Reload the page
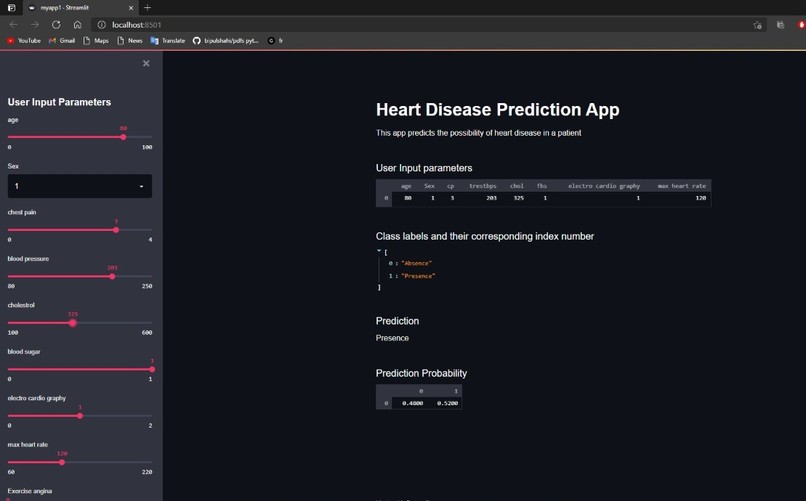 point(56,25)
